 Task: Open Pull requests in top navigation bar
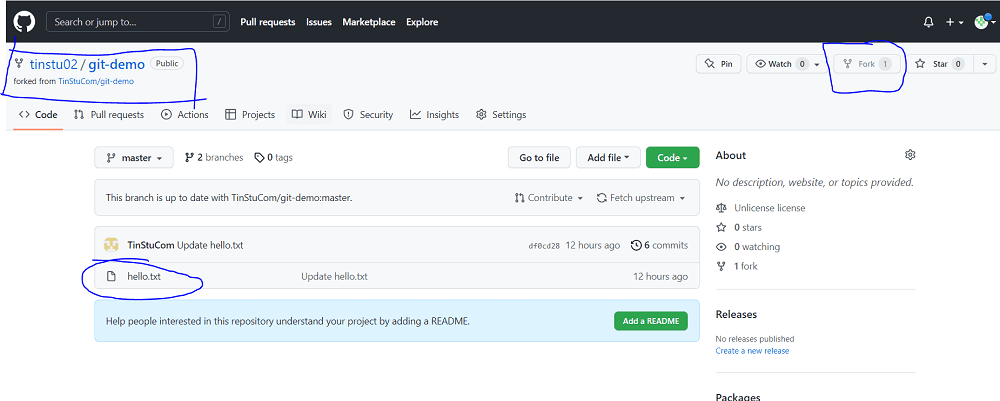pos(268,22)
